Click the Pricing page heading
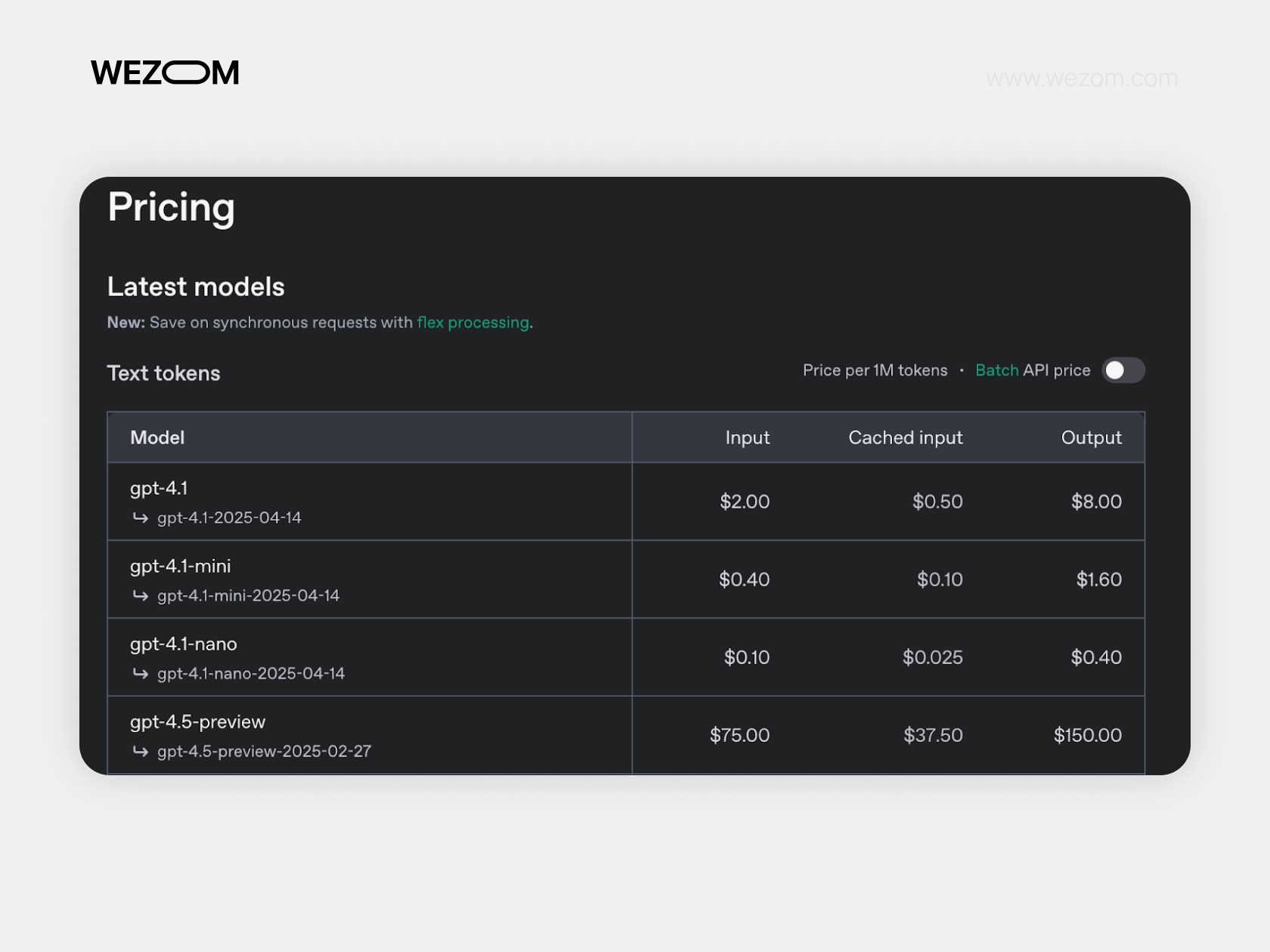Viewport: 1270px width, 952px height. tap(172, 208)
